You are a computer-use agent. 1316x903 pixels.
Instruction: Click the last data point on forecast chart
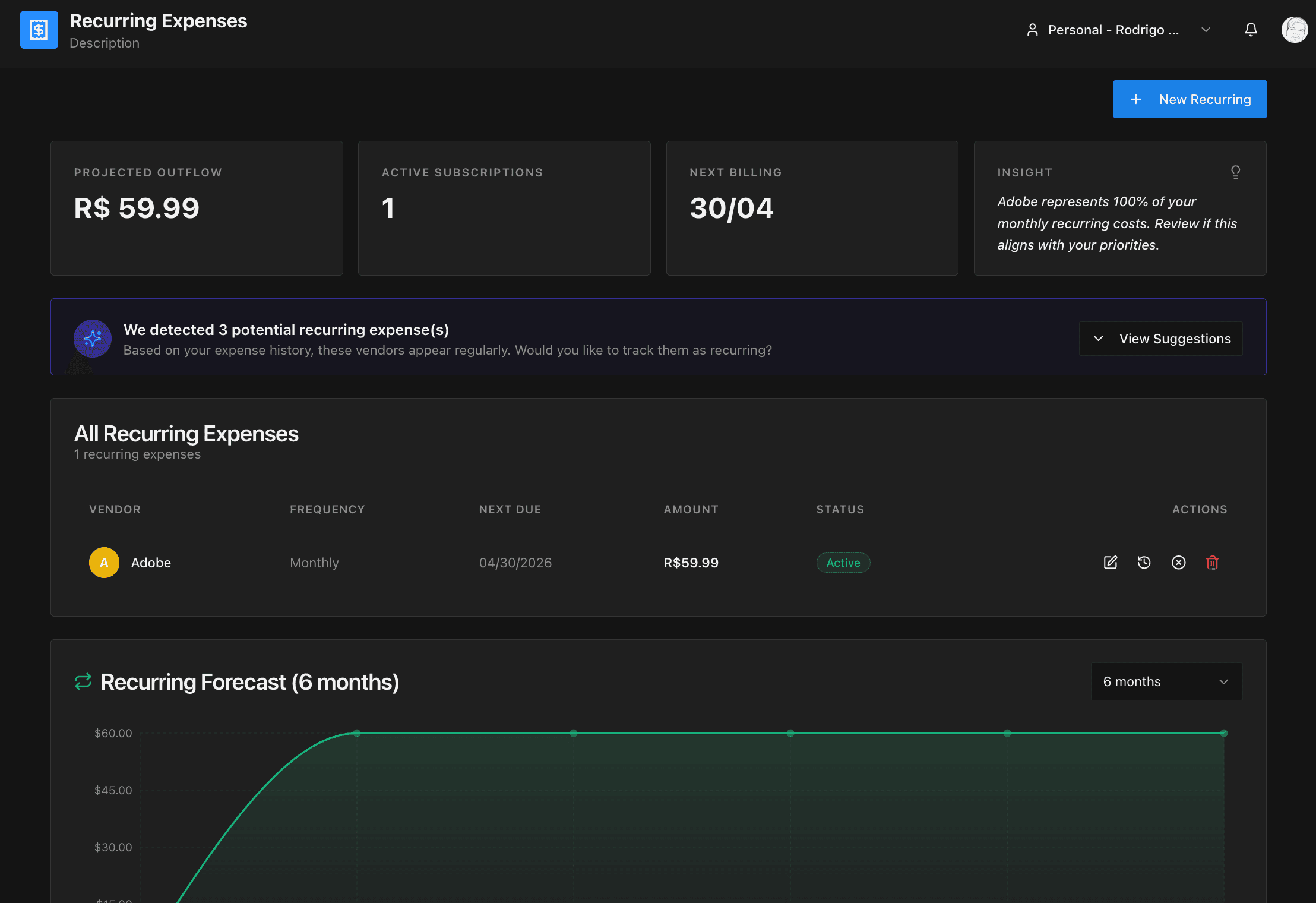1224,733
